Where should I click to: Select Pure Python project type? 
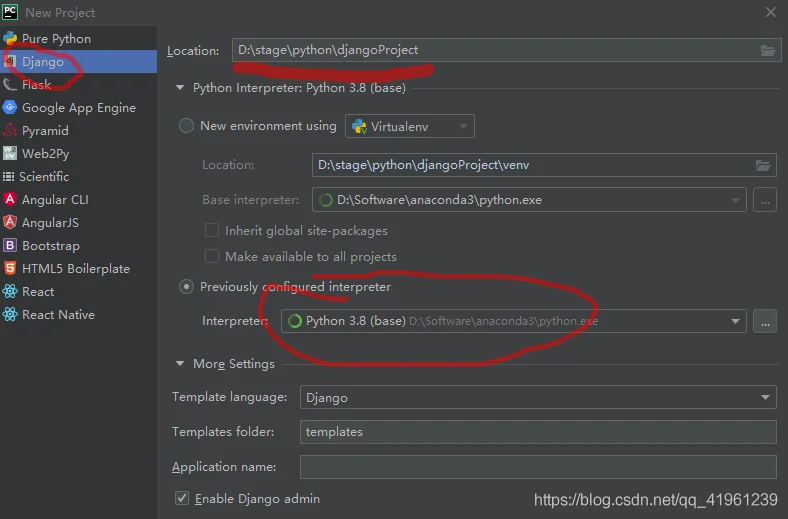click(x=78, y=39)
